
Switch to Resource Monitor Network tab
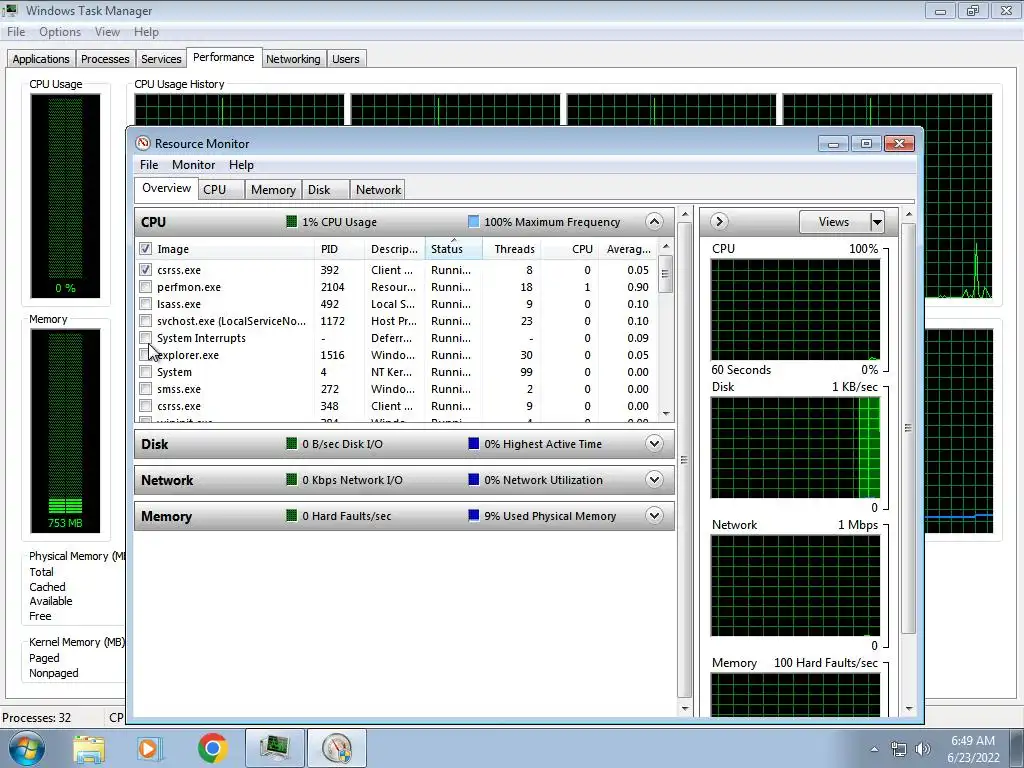(x=378, y=189)
